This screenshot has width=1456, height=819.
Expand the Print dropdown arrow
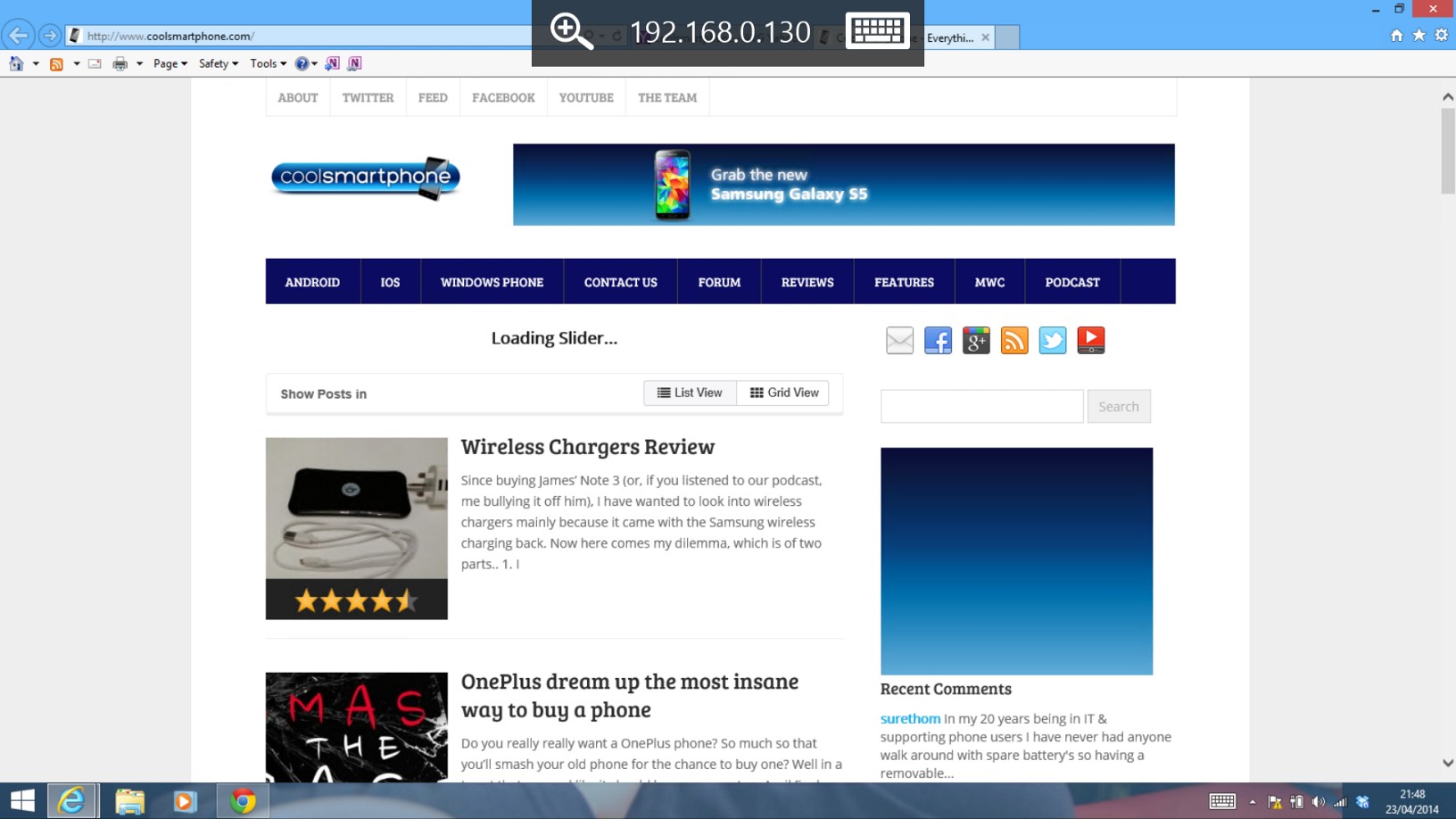point(139,63)
